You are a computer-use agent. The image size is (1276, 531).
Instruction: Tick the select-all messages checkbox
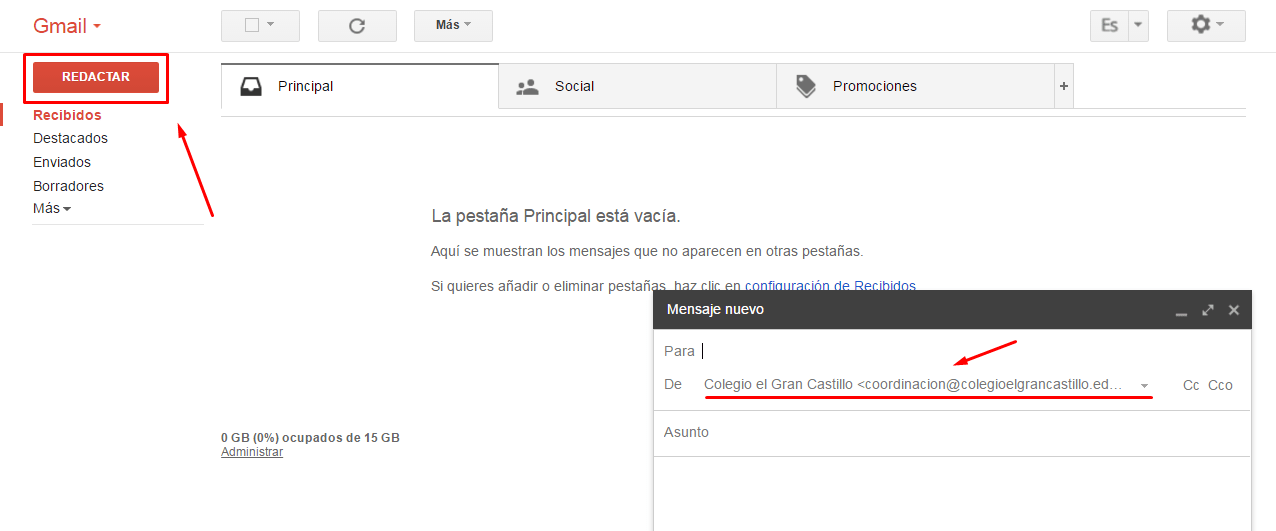(252, 25)
